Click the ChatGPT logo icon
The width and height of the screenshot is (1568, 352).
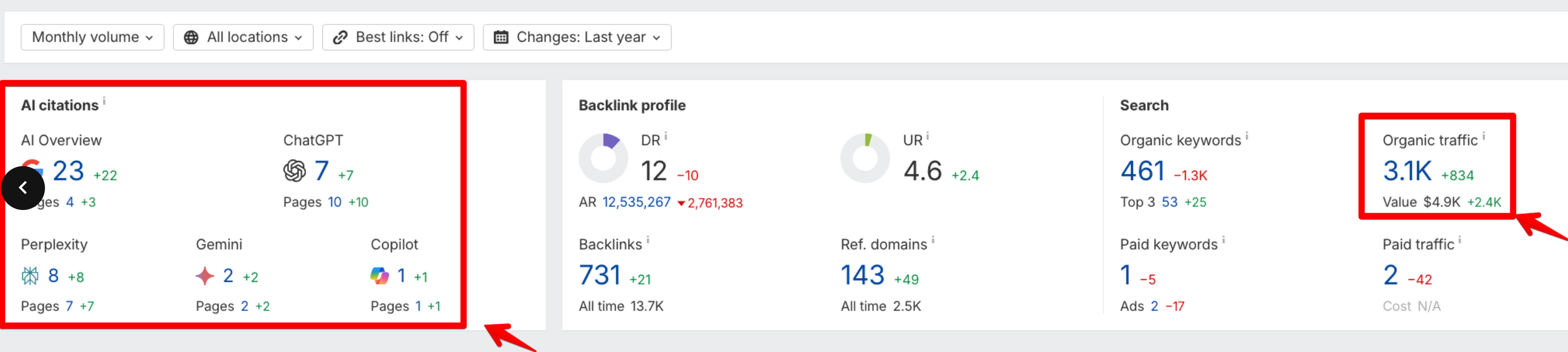click(x=294, y=171)
